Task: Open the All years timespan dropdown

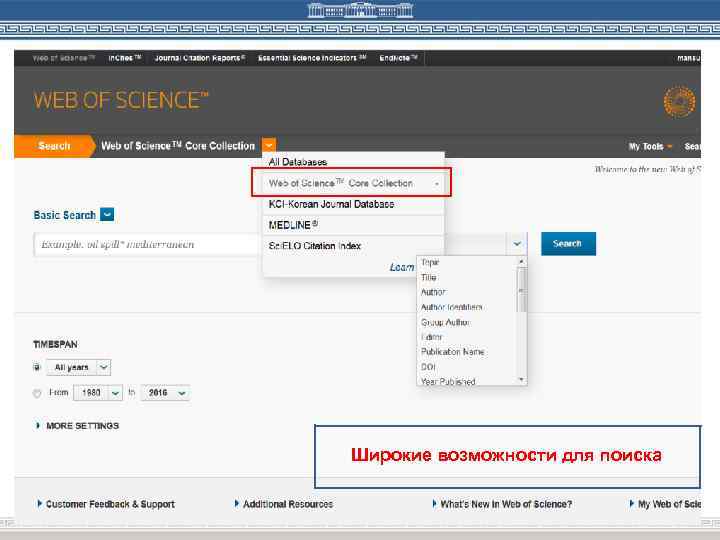Action: (79, 367)
